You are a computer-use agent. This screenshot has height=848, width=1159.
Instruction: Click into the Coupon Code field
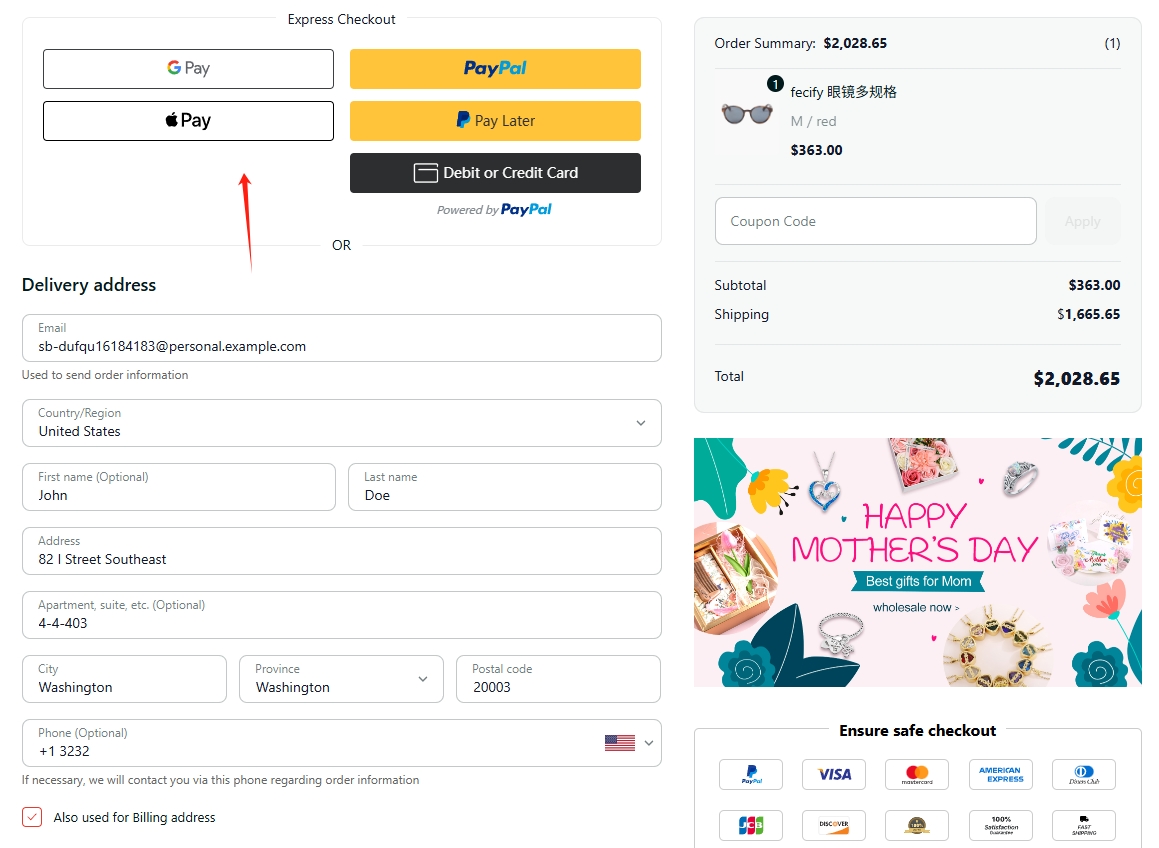point(875,221)
